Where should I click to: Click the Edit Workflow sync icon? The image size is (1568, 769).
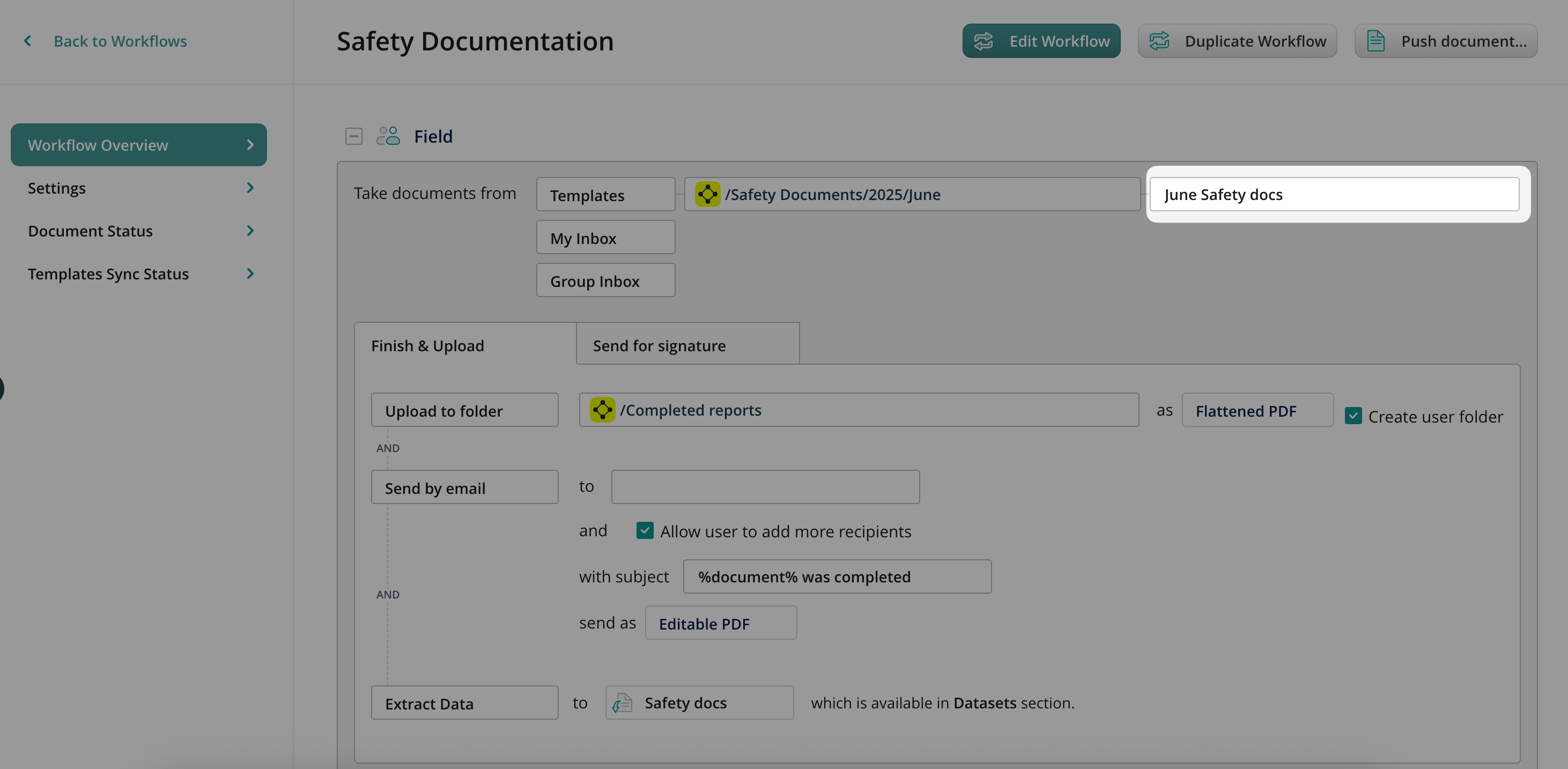(983, 41)
